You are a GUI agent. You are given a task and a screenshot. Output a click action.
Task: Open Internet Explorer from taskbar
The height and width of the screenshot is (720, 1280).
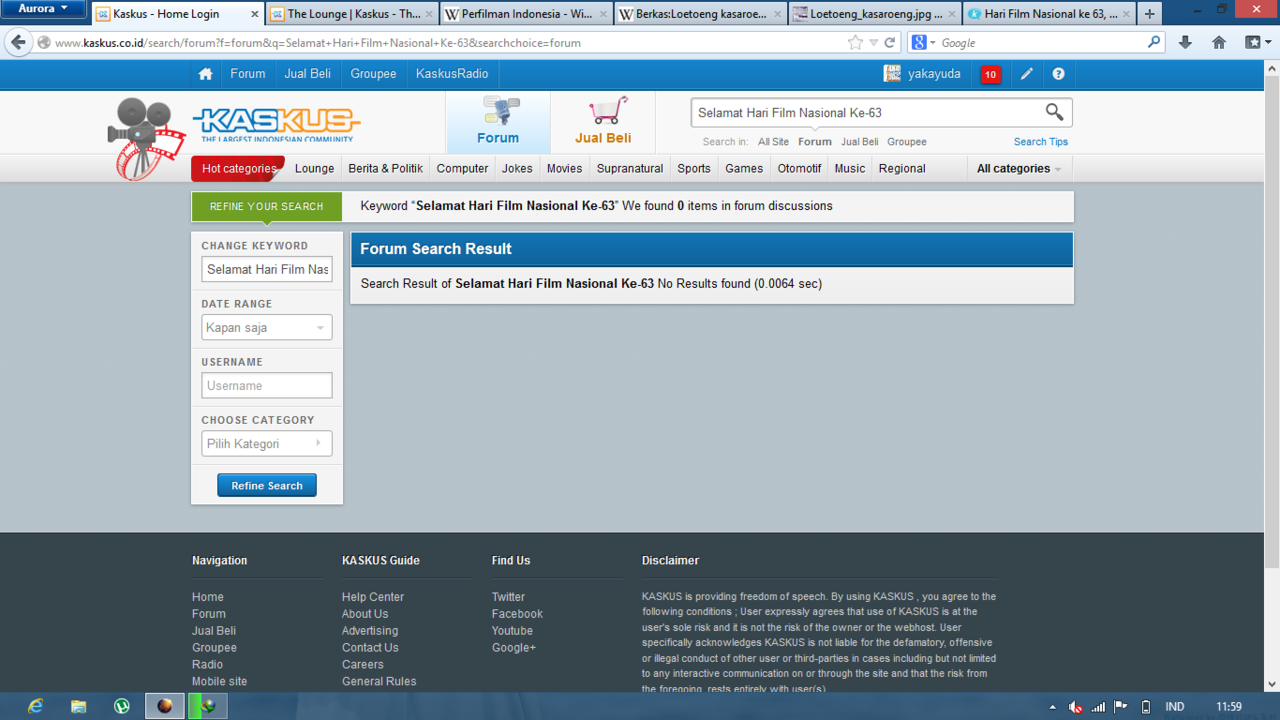tap(35, 706)
